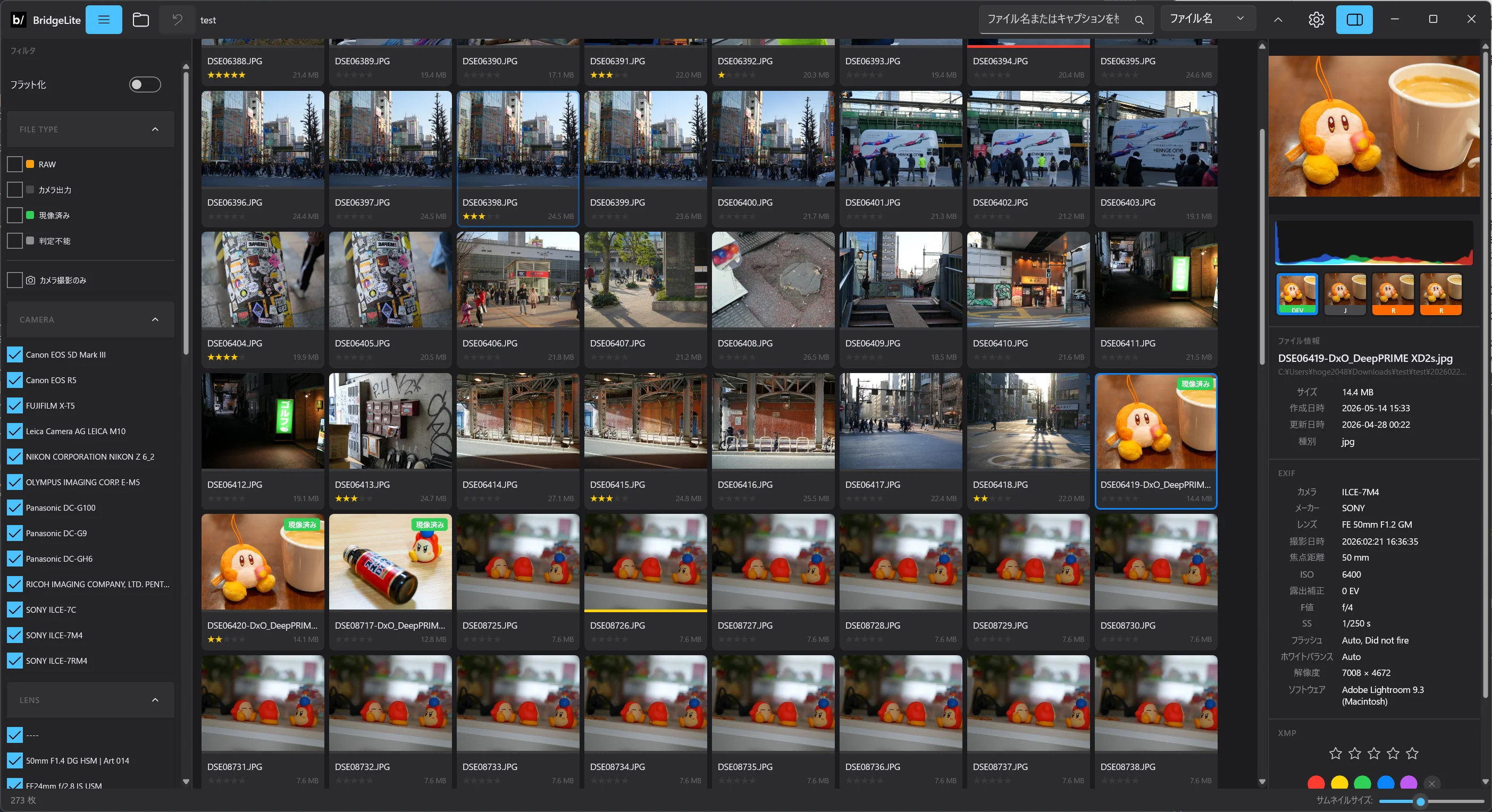Set fifth star rating in XMP
The image size is (1492, 812).
(x=1412, y=753)
